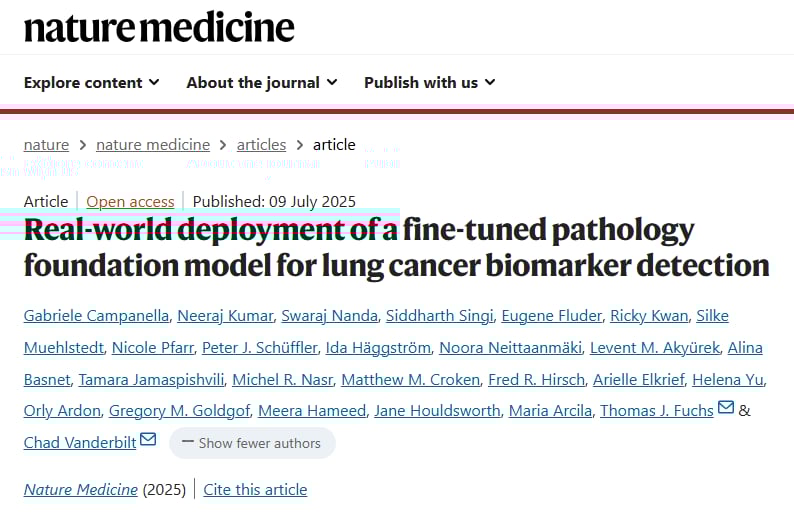This screenshot has width=794, height=514.
Task: Expand the Explore content menu
Action: pos(91,82)
